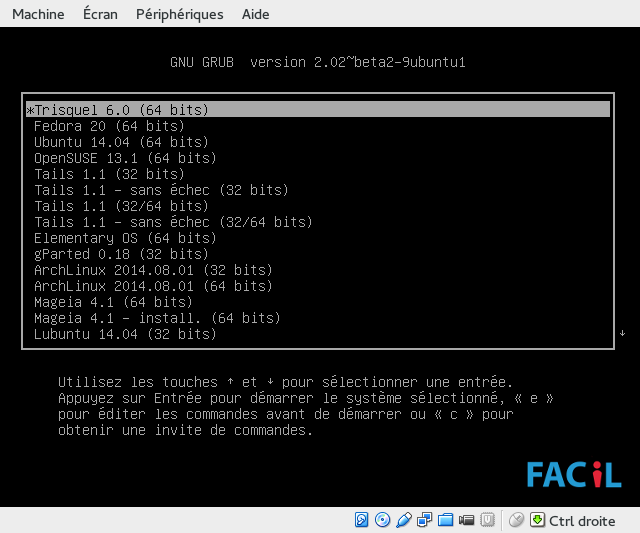Image resolution: width=640 pixels, height=533 pixels.
Task: Click the video capture camera icon
Action: [x=466, y=520]
